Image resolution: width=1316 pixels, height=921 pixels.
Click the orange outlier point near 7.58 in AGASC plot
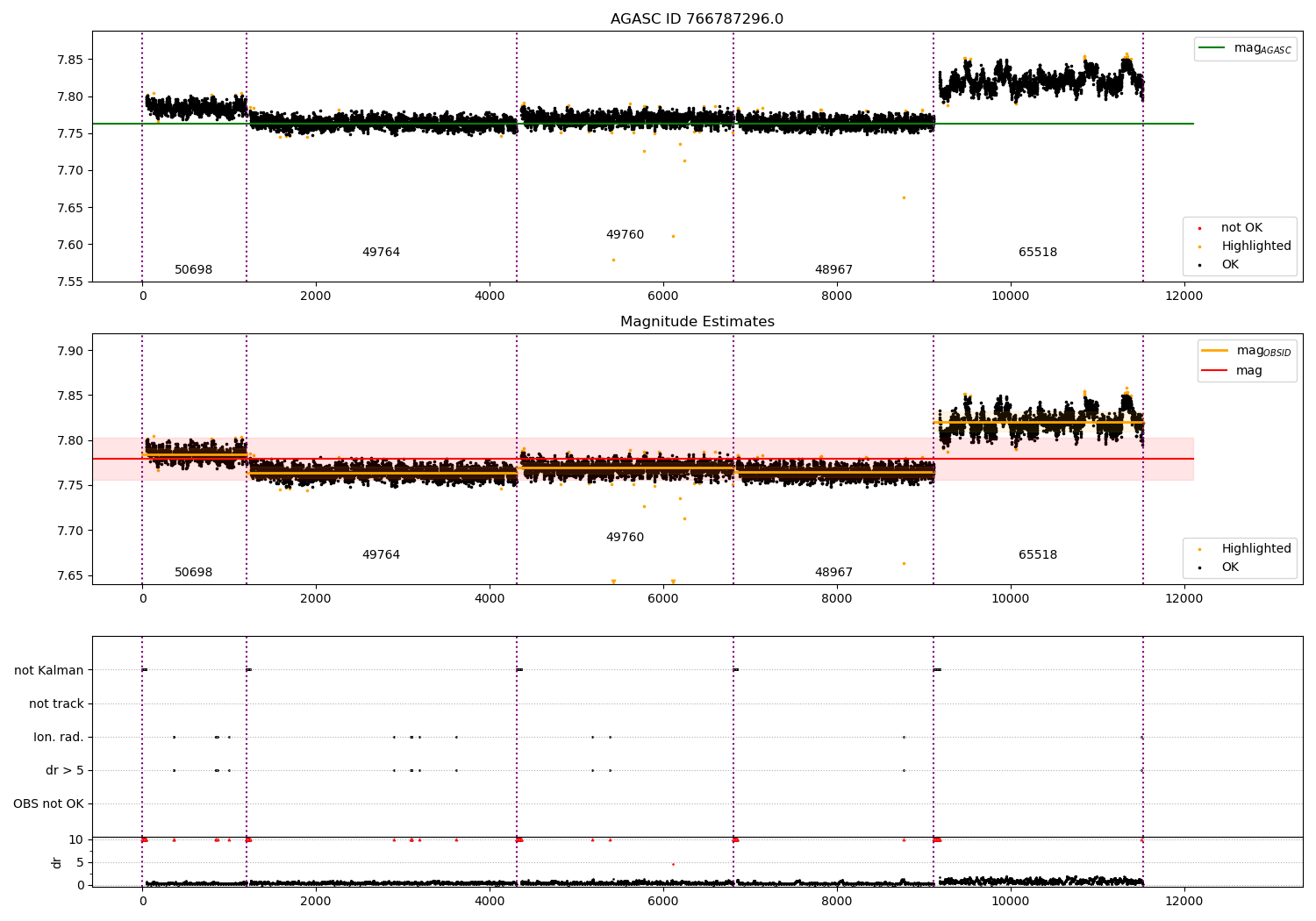click(613, 260)
